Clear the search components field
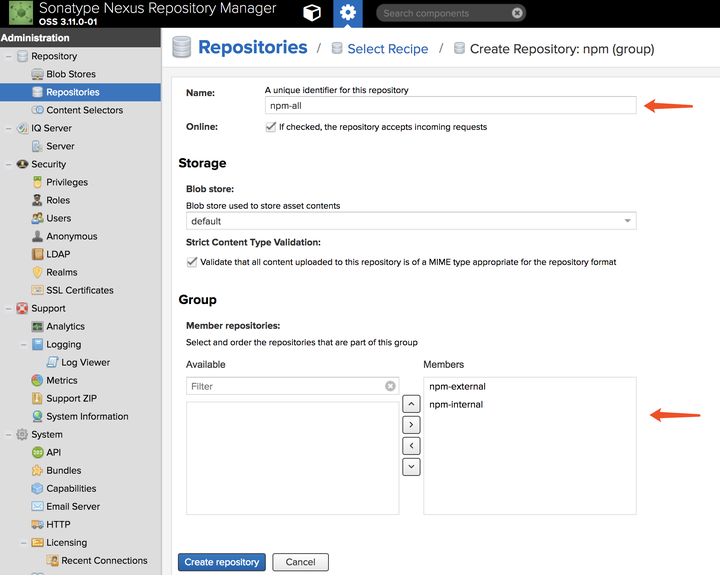 coord(516,14)
